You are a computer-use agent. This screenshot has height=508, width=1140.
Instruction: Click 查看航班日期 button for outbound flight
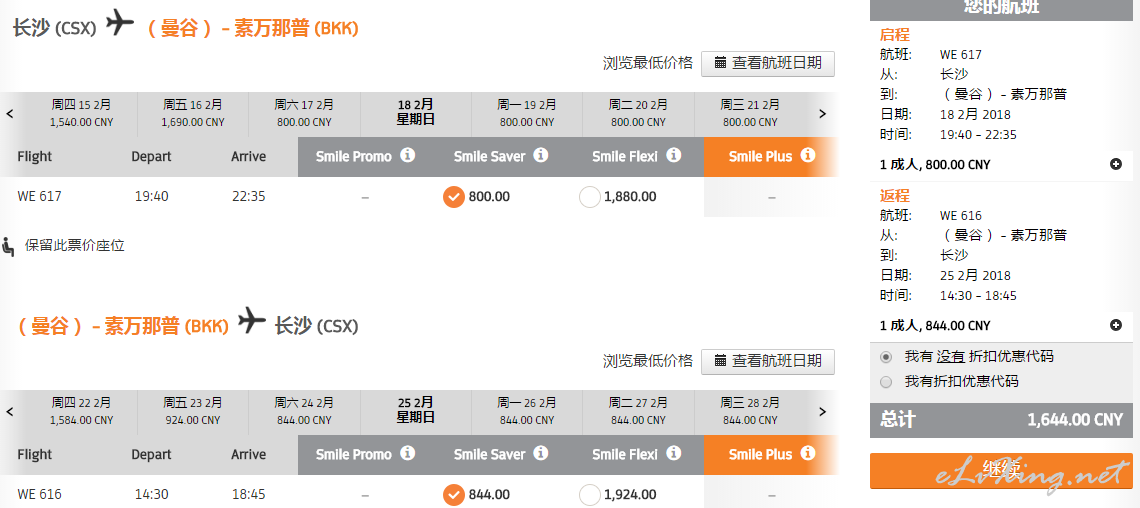click(x=768, y=63)
